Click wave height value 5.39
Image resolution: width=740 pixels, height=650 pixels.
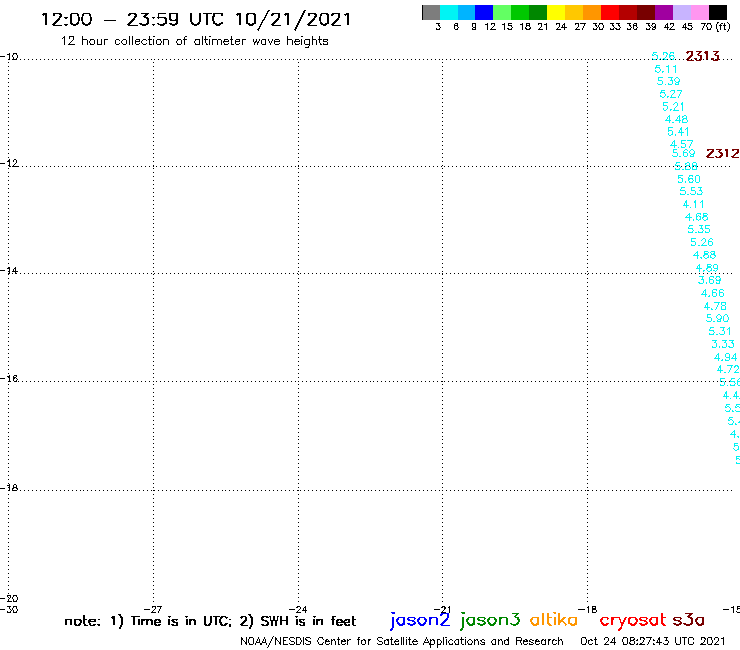click(x=668, y=81)
